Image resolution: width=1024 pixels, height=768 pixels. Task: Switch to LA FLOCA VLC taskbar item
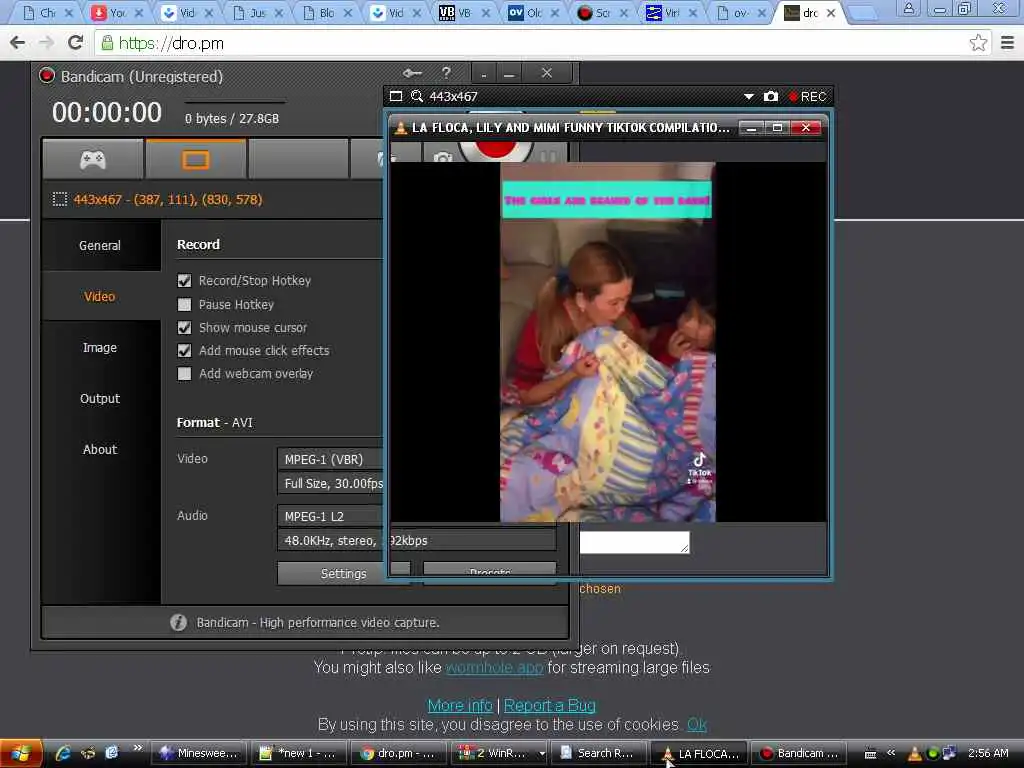tap(698, 753)
